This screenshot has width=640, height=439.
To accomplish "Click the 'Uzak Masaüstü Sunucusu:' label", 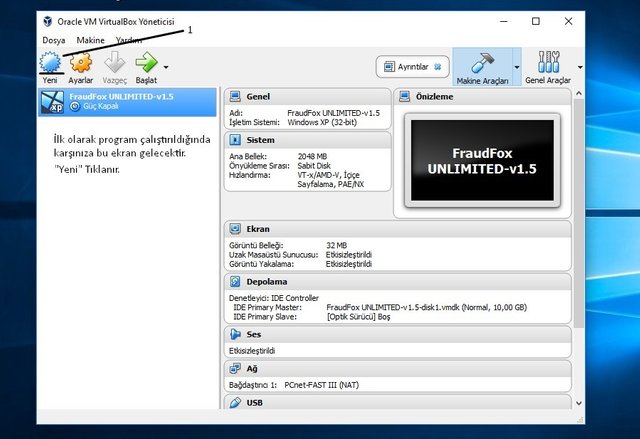I will 273,255.
